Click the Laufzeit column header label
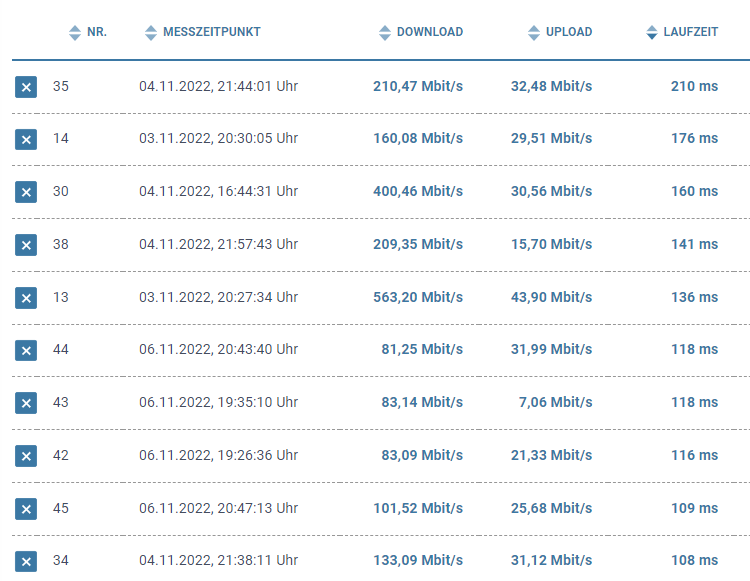750x581 pixels. click(x=691, y=32)
